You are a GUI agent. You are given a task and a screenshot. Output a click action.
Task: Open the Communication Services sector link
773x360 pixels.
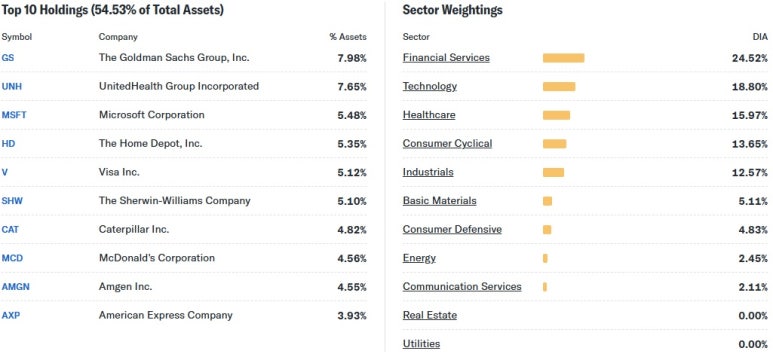coord(462,287)
